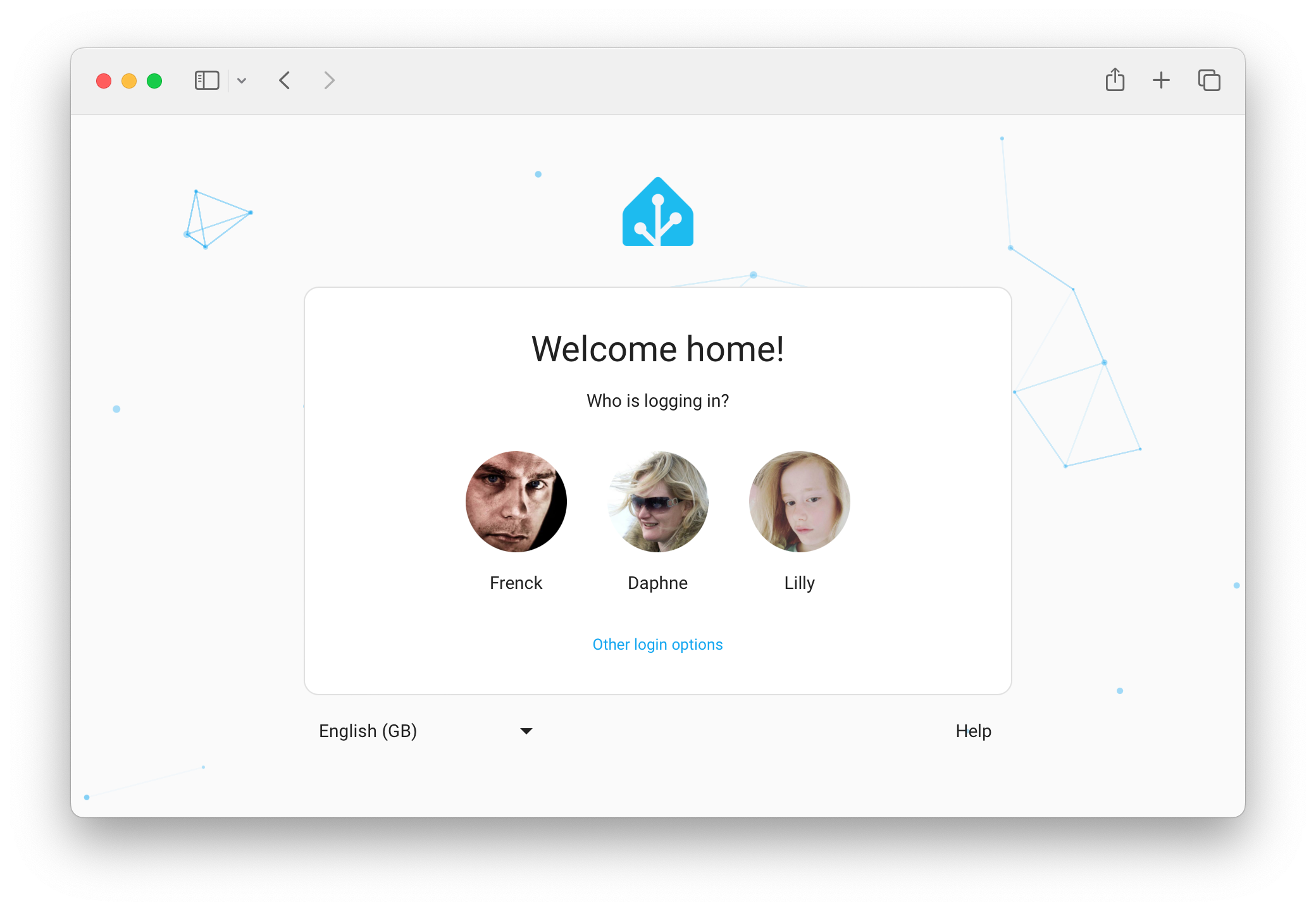Viewport: 1316px width, 911px height.
Task: Open Other login options link
Action: click(x=657, y=644)
